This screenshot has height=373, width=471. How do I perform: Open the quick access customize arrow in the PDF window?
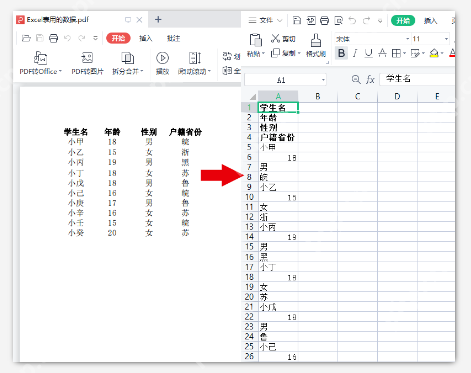pyautogui.click(x=95, y=38)
